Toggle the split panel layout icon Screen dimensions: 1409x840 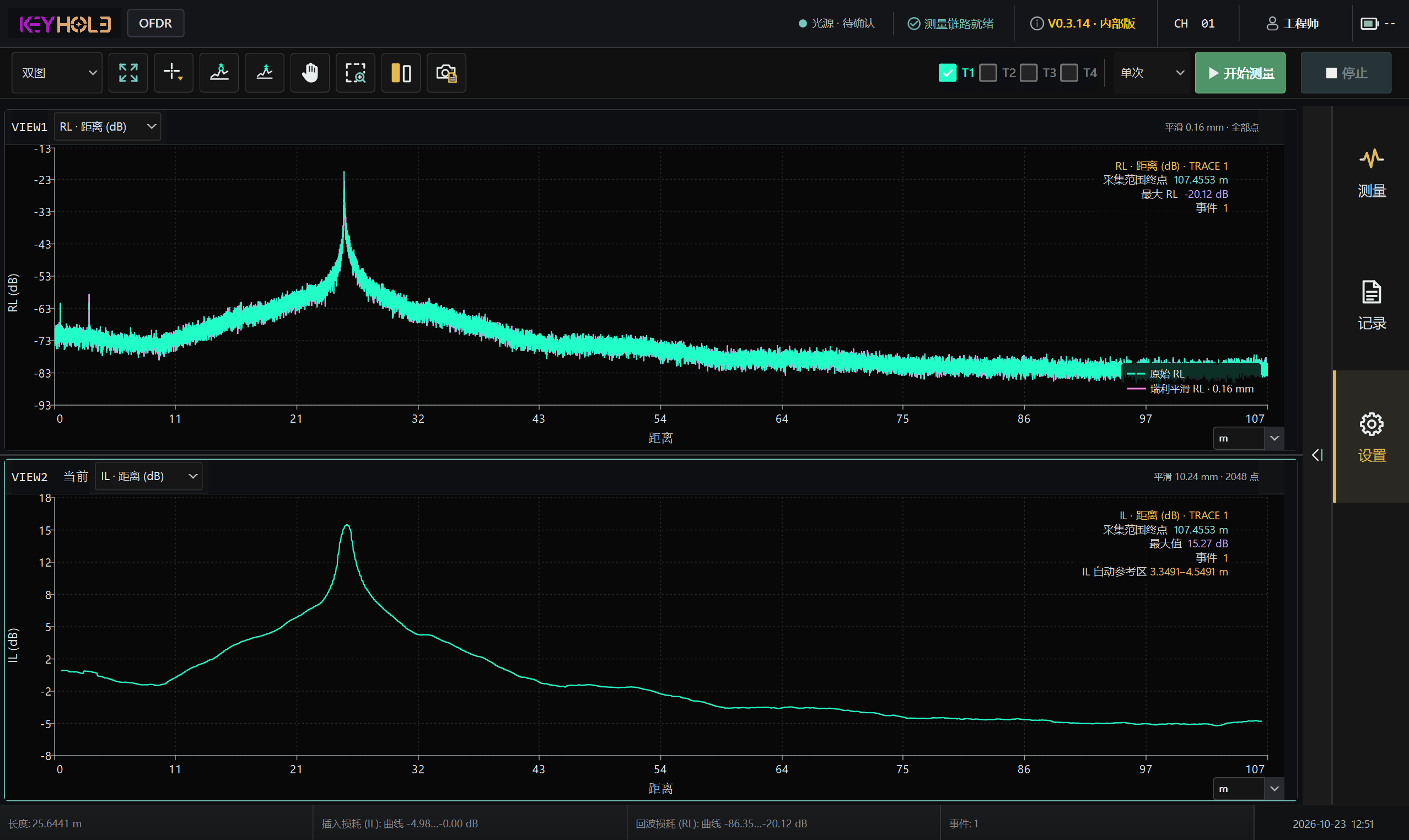coord(401,72)
